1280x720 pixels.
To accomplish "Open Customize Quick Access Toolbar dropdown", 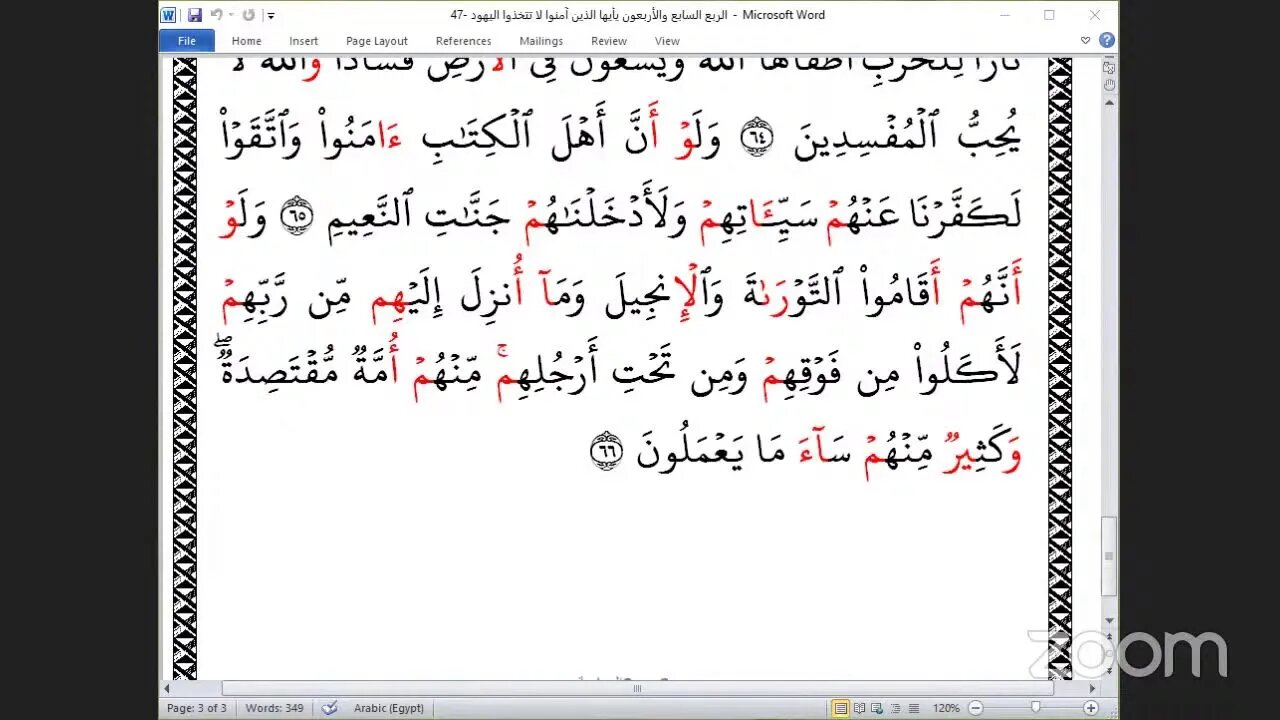I will pyautogui.click(x=271, y=16).
